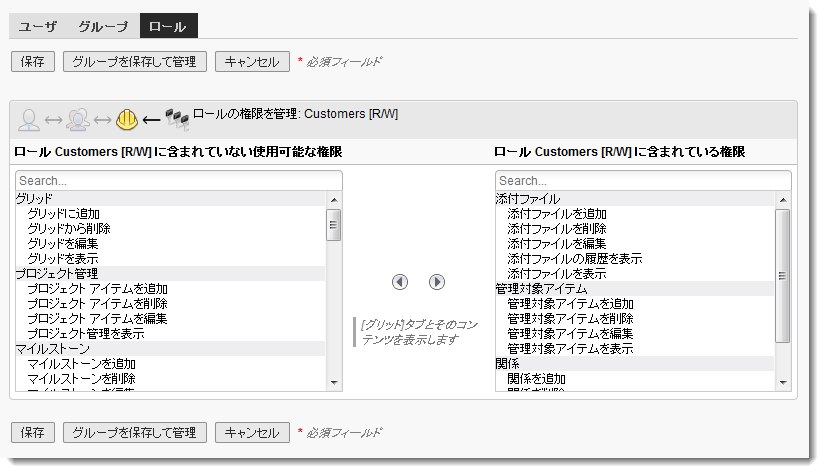This screenshot has height=473, width=824.
Task: Select マイルストーンを追加 permission
Action: [170, 364]
